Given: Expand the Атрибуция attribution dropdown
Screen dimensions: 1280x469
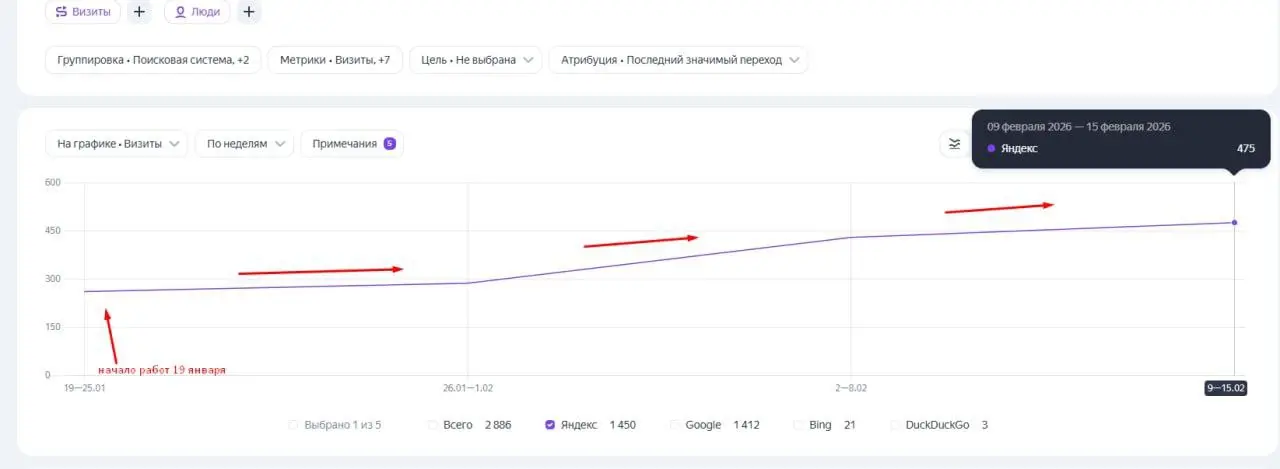Looking at the screenshot, I should point(678,60).
